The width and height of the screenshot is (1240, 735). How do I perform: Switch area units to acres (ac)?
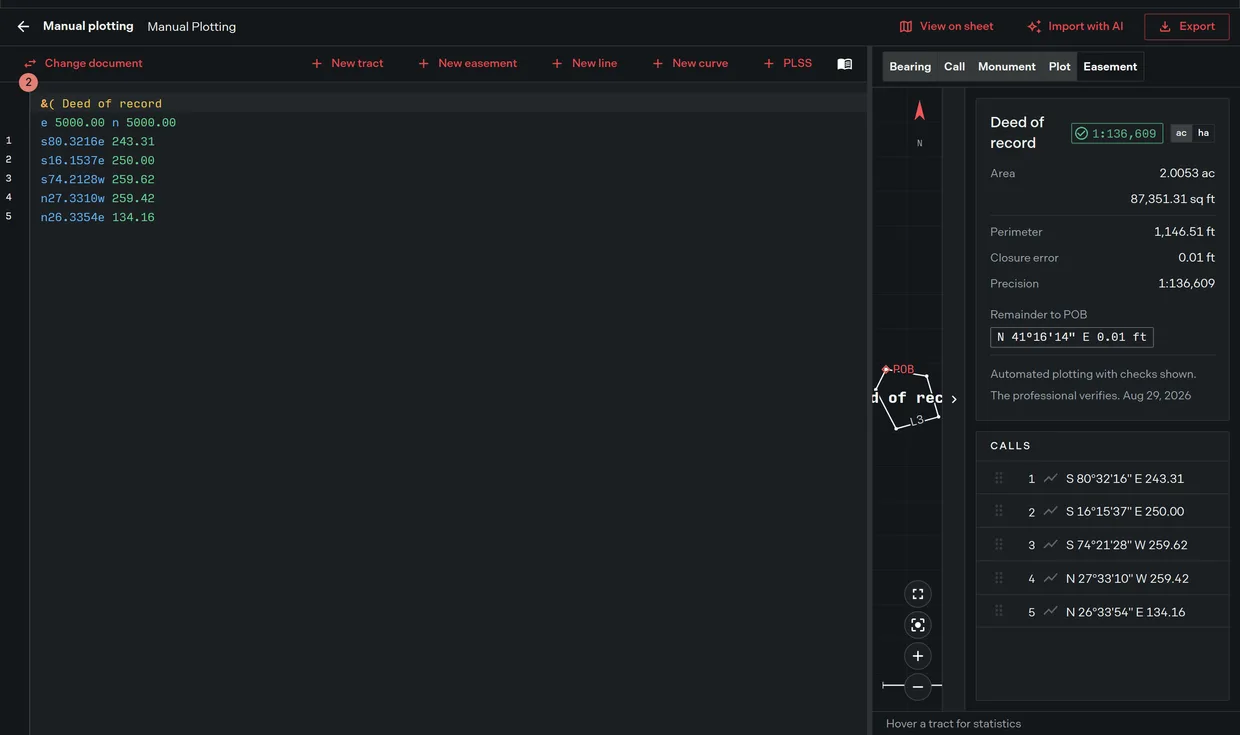1181,133
